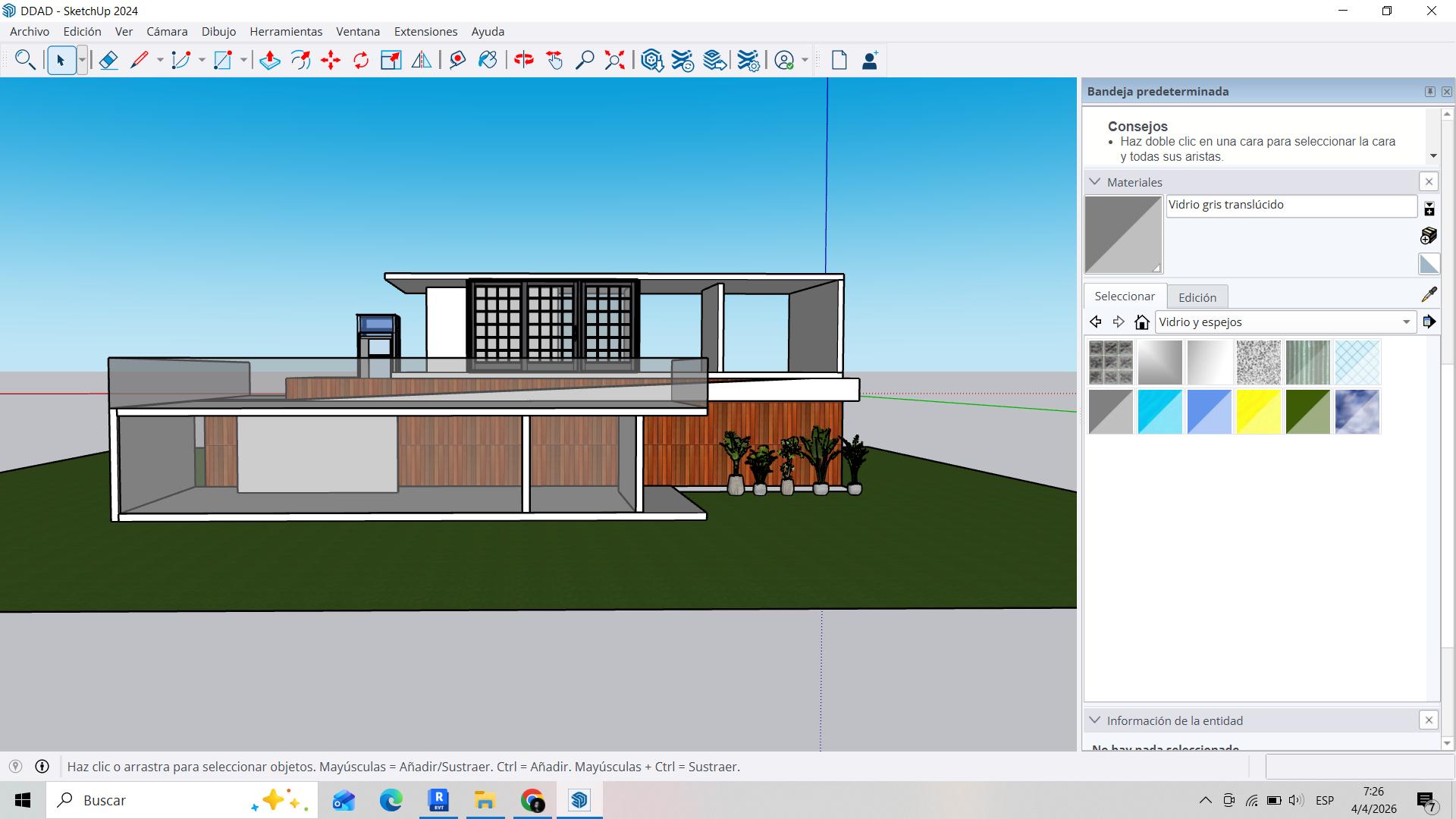The height and width of the screenshot is (819, 1456).
Task: Choose the Move tool
Action: coord(331,60)
